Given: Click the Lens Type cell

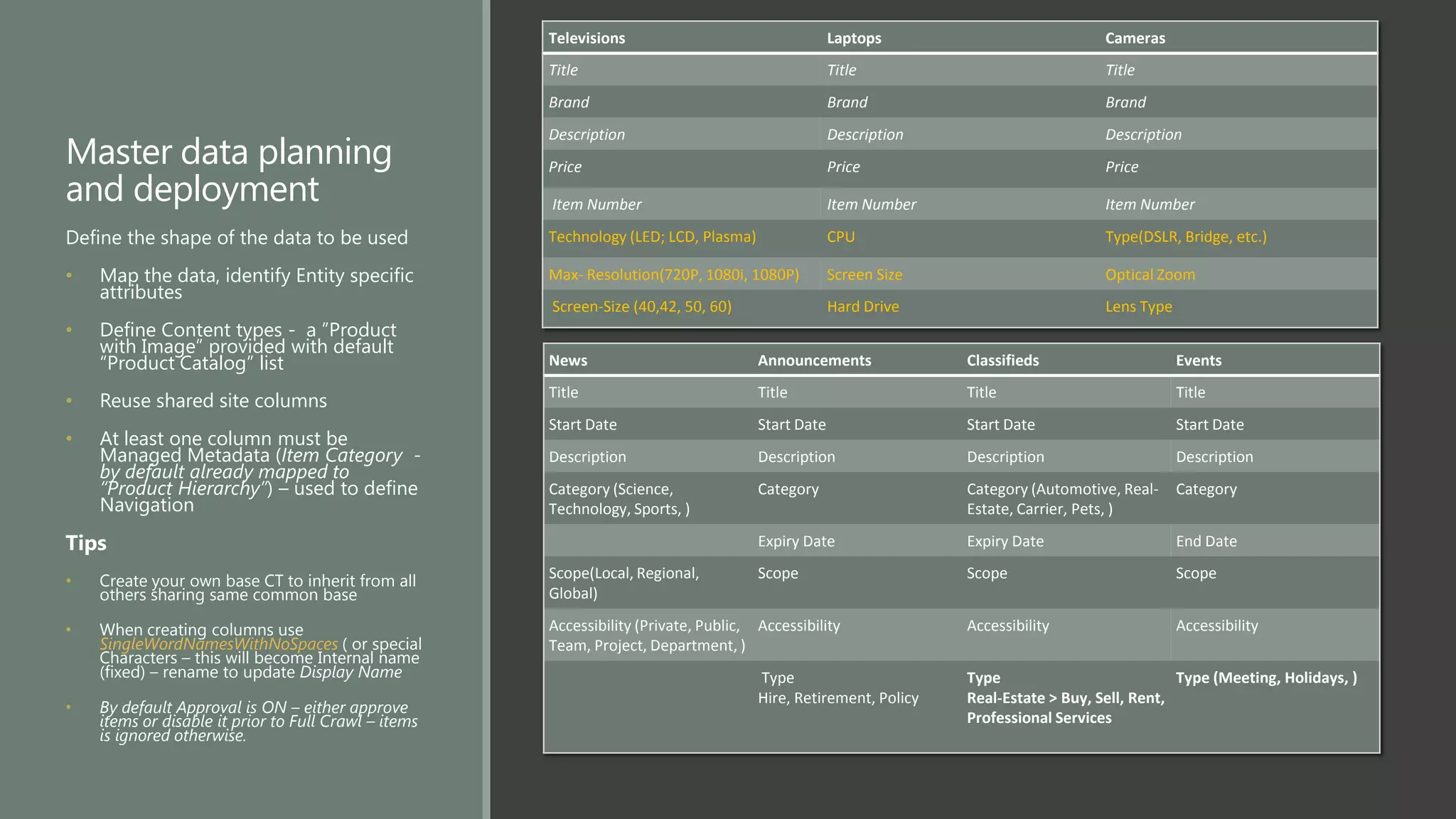Looking at the screenshot, I should point(1138,306).
